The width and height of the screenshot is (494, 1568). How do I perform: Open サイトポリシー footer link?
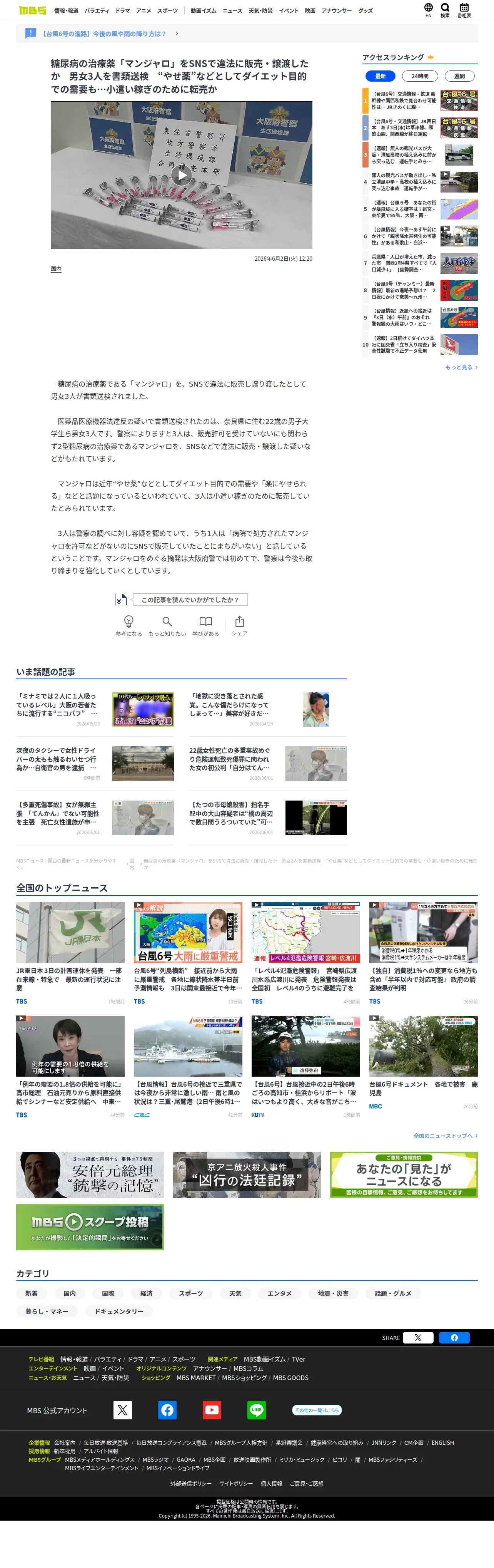236,1483
